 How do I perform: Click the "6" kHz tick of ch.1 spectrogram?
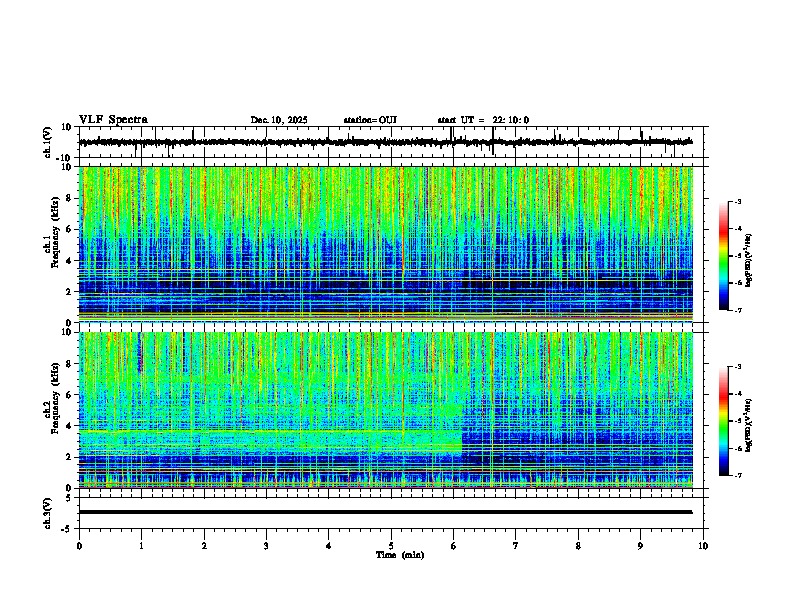70,229
